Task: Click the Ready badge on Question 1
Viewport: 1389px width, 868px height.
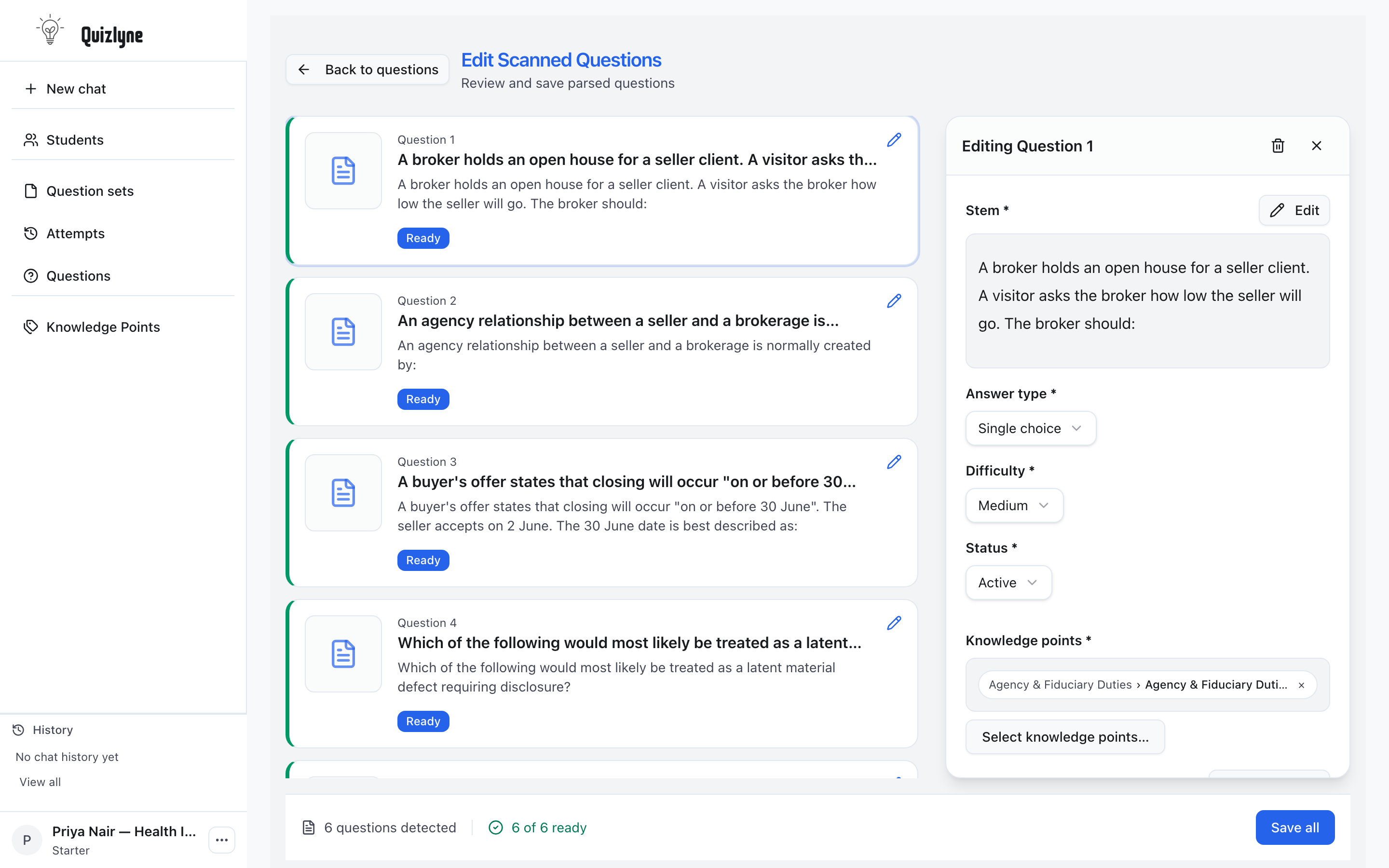Action: [423, 238]
